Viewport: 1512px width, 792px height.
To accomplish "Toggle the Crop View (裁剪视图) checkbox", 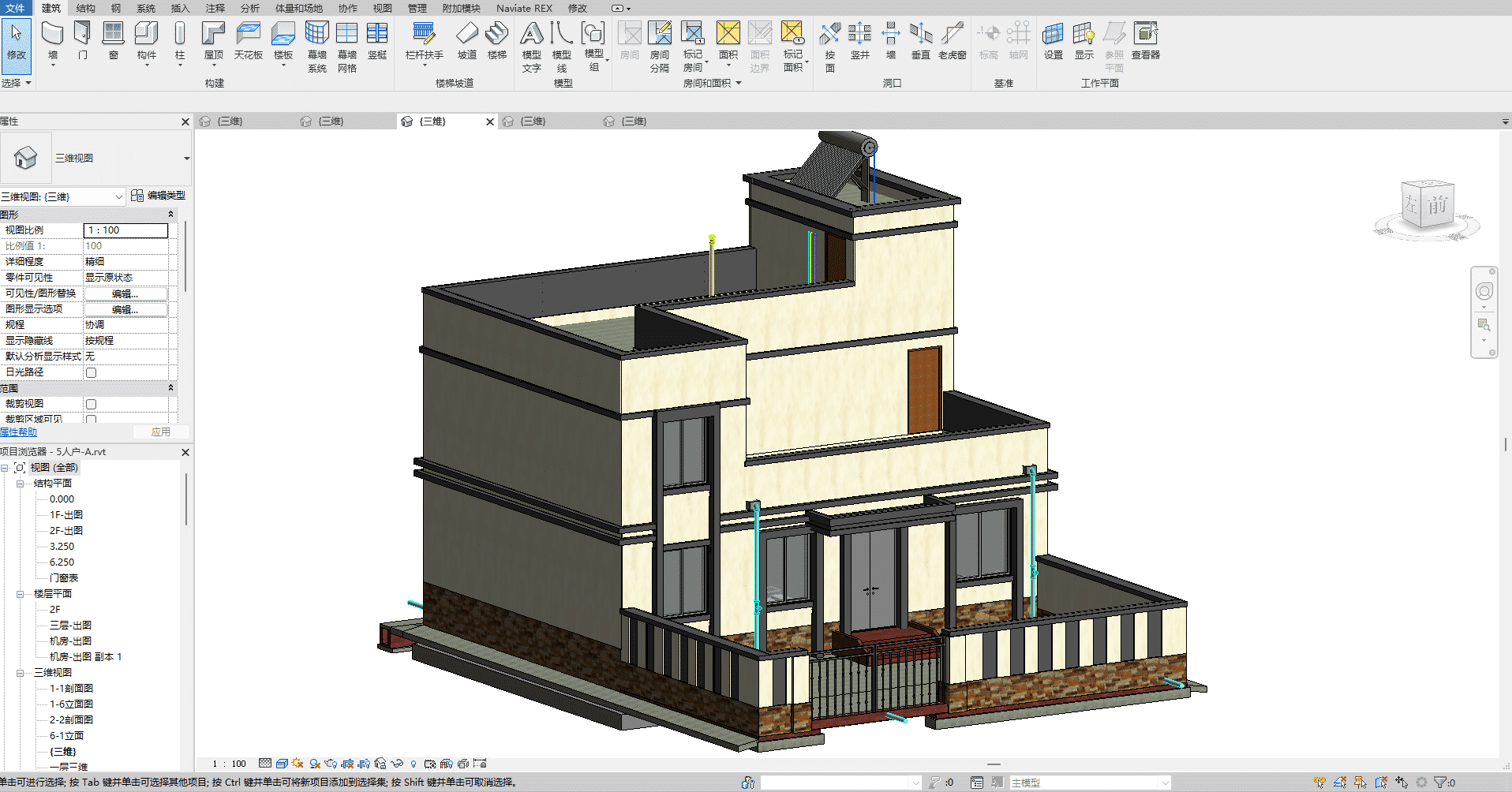I will coord(92,404).
